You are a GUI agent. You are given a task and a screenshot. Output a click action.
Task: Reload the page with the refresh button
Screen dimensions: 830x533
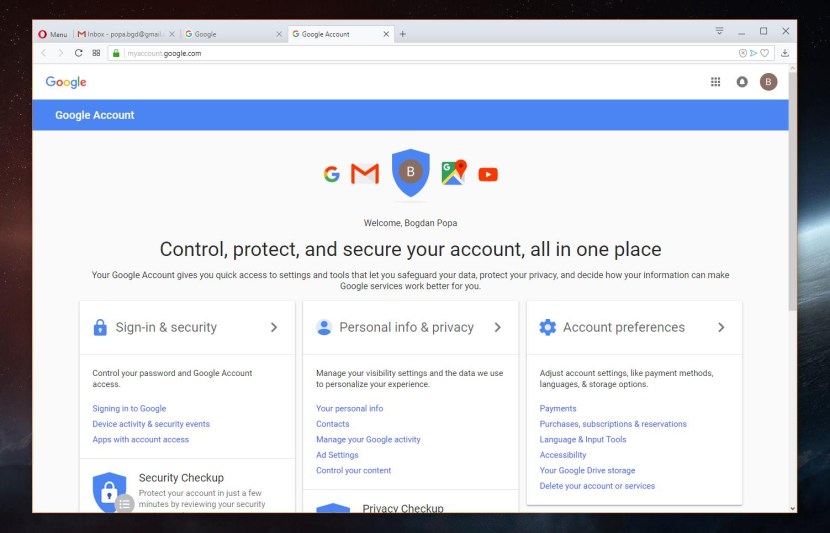click(x=78, y=53)
